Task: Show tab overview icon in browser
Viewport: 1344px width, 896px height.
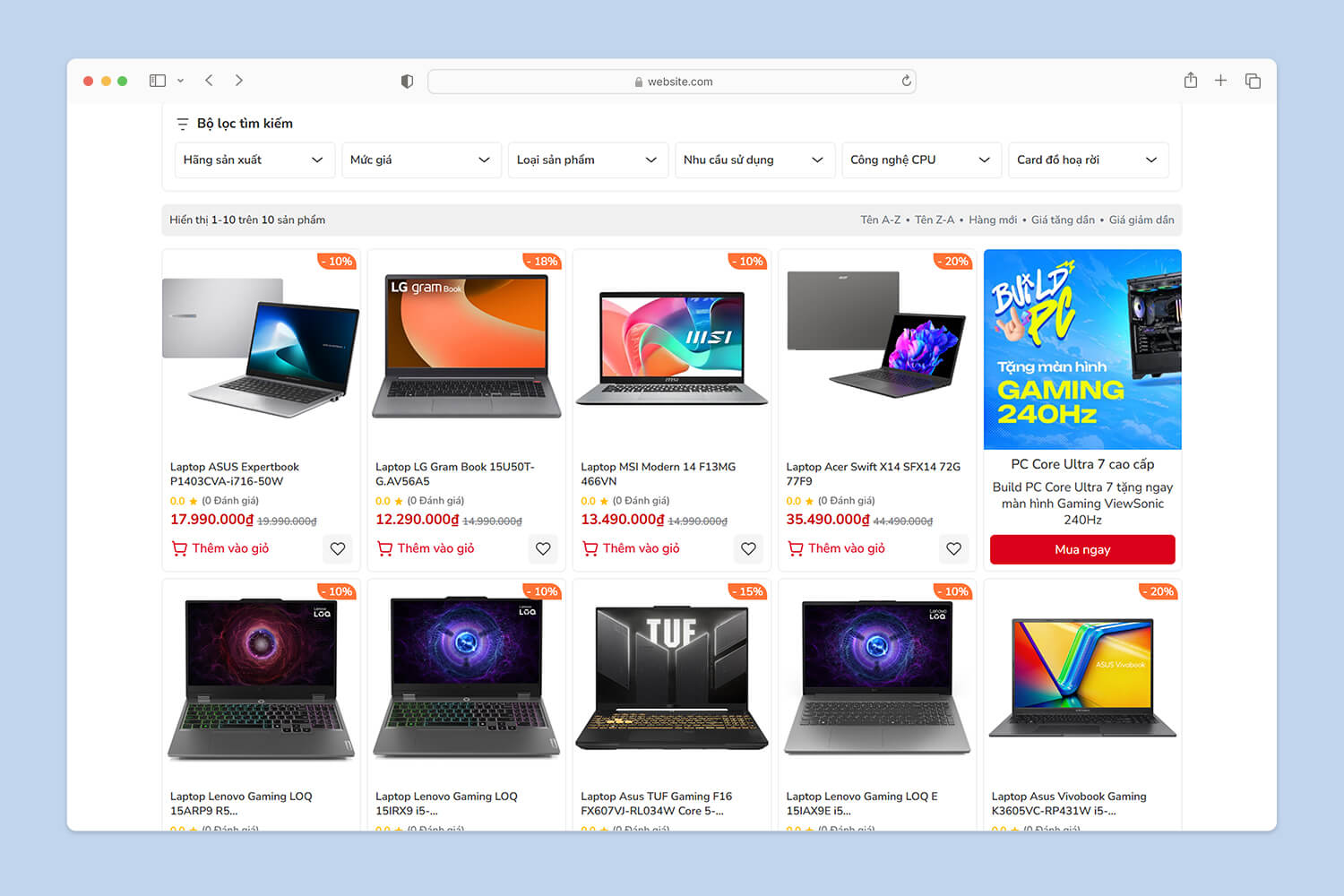Action: tap(1253, 81)
